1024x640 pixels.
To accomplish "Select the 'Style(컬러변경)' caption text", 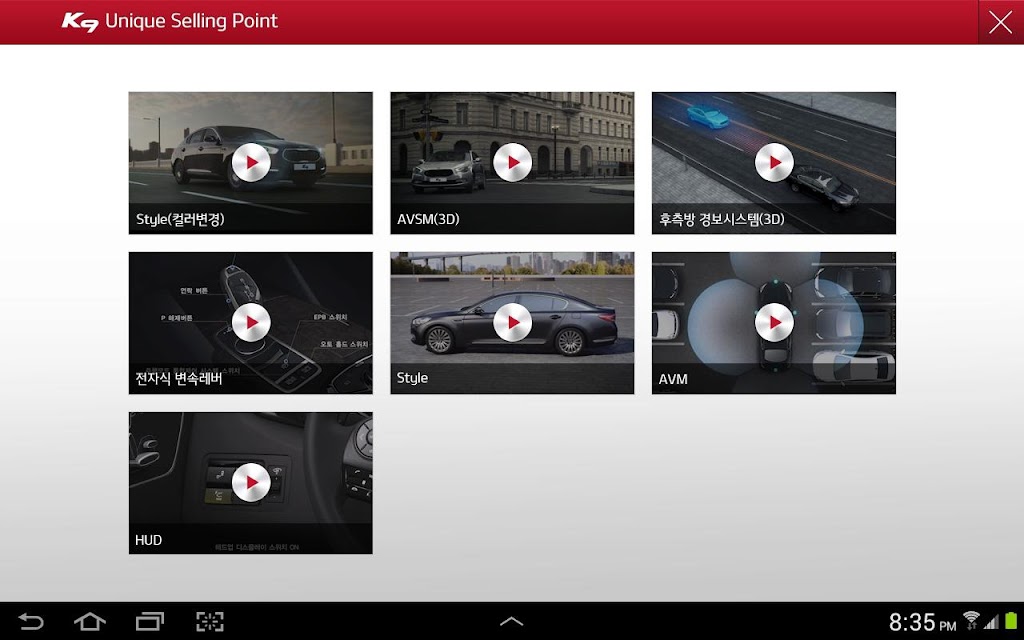I will coord(180,219).
